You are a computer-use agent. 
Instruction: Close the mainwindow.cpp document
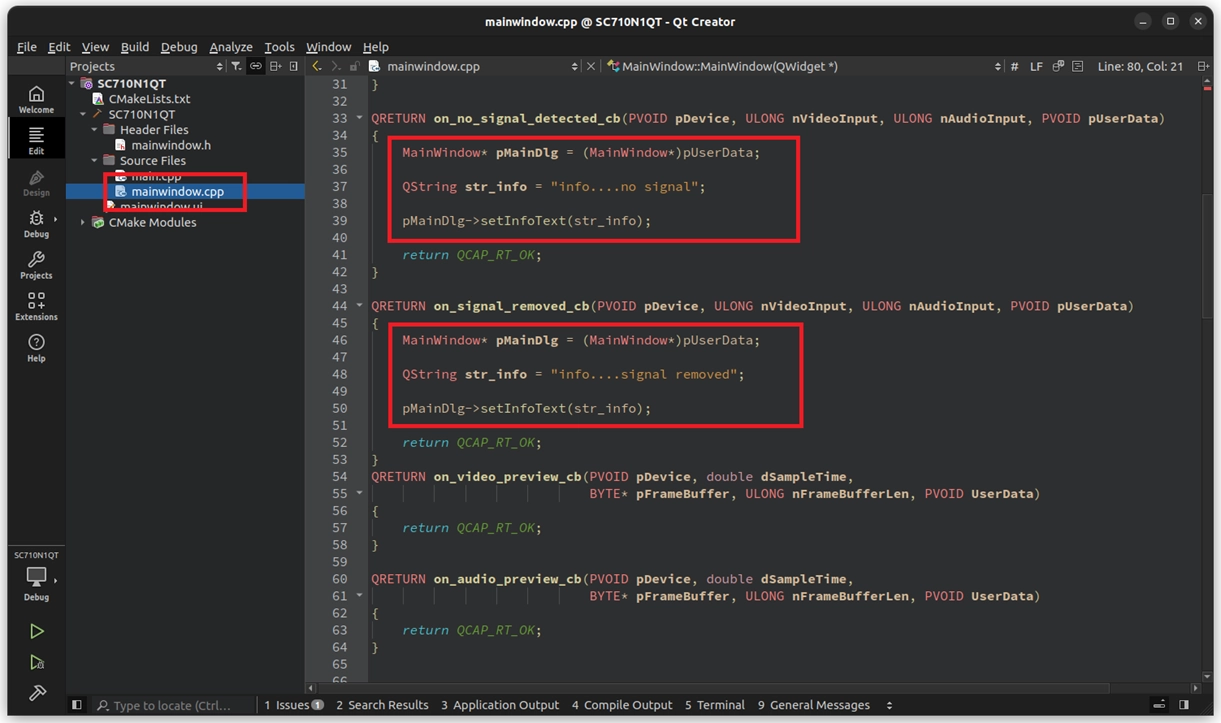[x=591, y=66]
